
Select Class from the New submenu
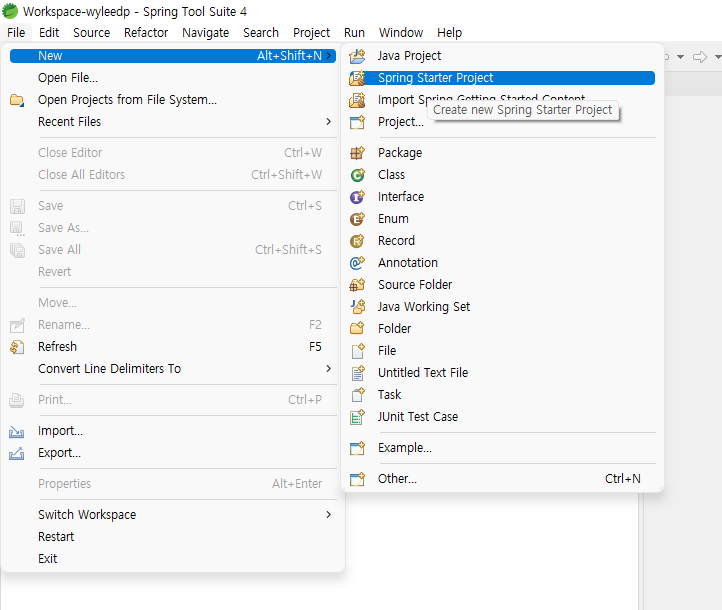(x=502, y=175)
